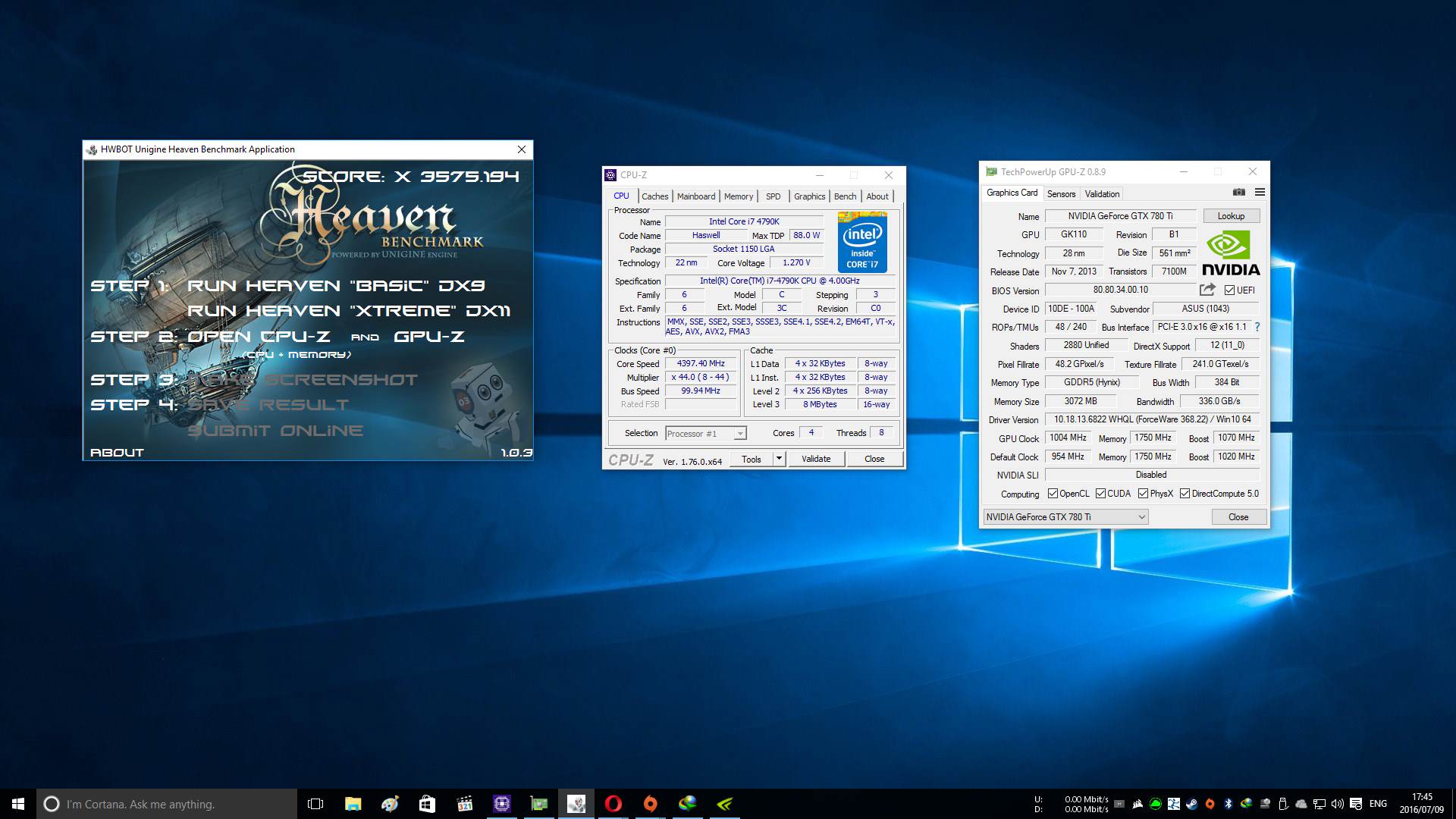Click the Corsair sails icon in the system tray
This screenshot has width=1456, height=819.
(x=1137, y=804)
